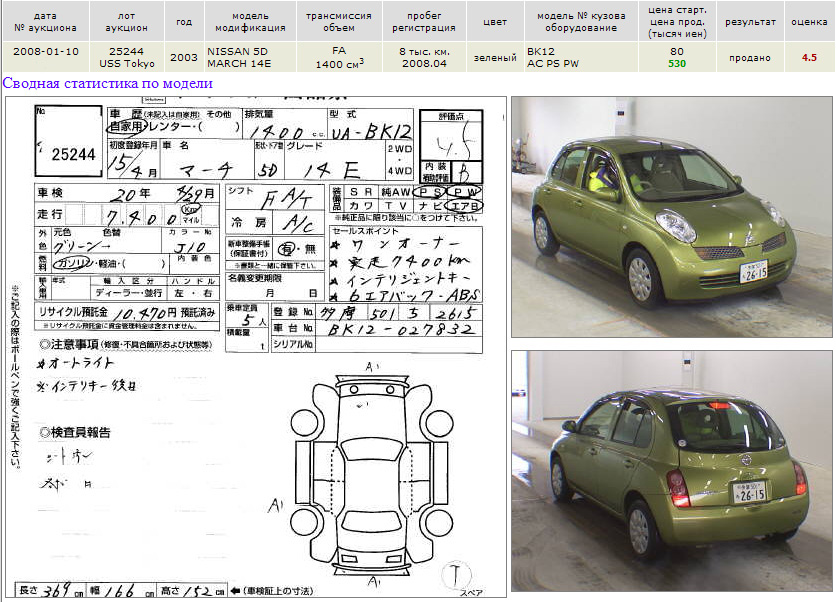Click the "трансмиссия объем" column header
This screenshot has height=602, width=836.
pyautogui.click(x=339, y=22)
